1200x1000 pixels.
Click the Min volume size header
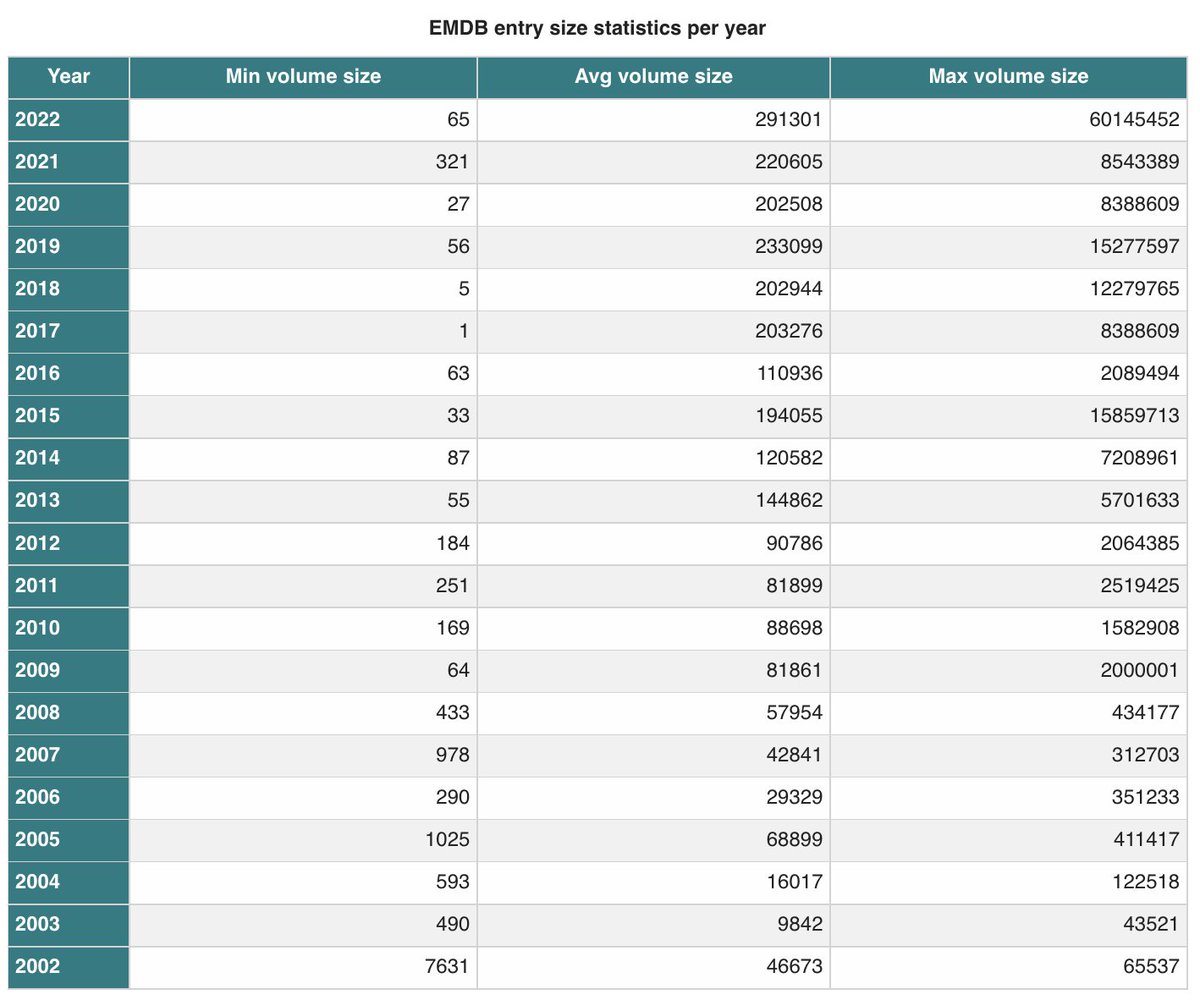[303, 77]
